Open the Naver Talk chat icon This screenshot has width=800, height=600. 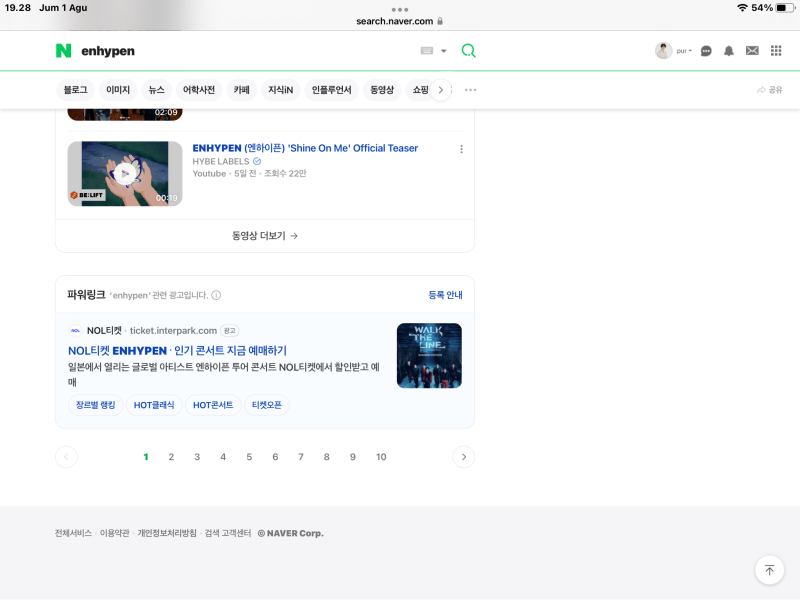click(706, 51)
